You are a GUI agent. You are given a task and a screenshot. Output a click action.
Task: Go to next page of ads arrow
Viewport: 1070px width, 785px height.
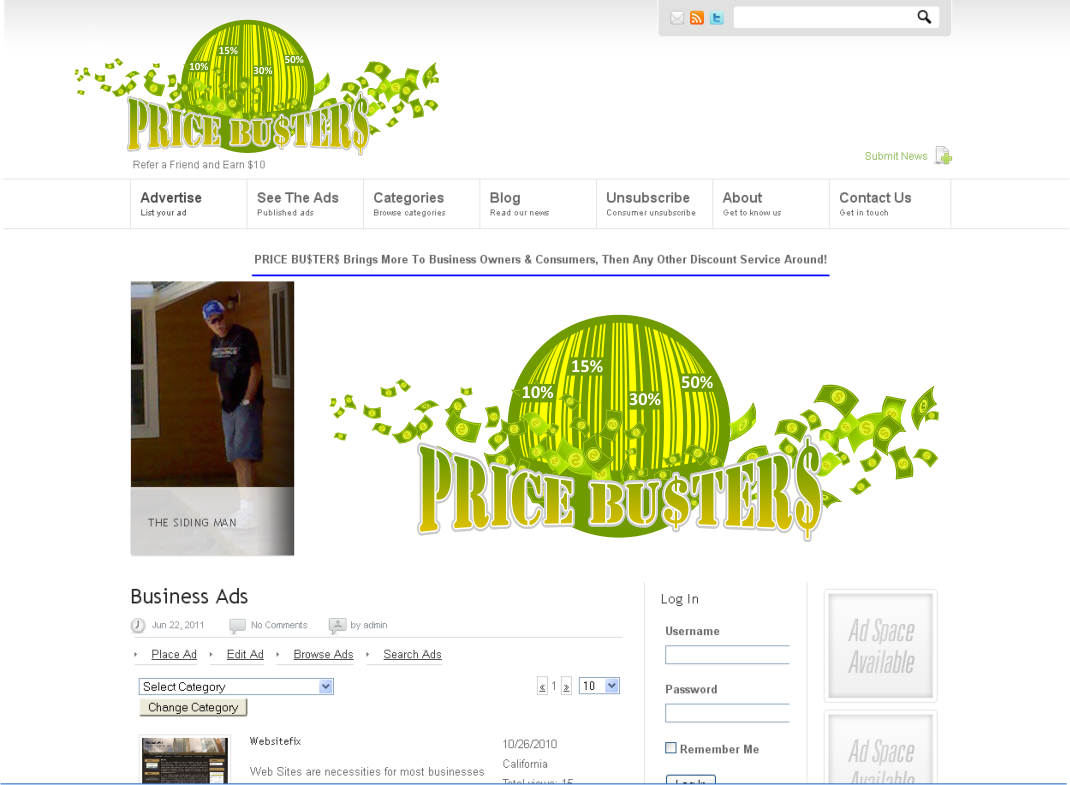pyautogui.click(x=566, y=686)
